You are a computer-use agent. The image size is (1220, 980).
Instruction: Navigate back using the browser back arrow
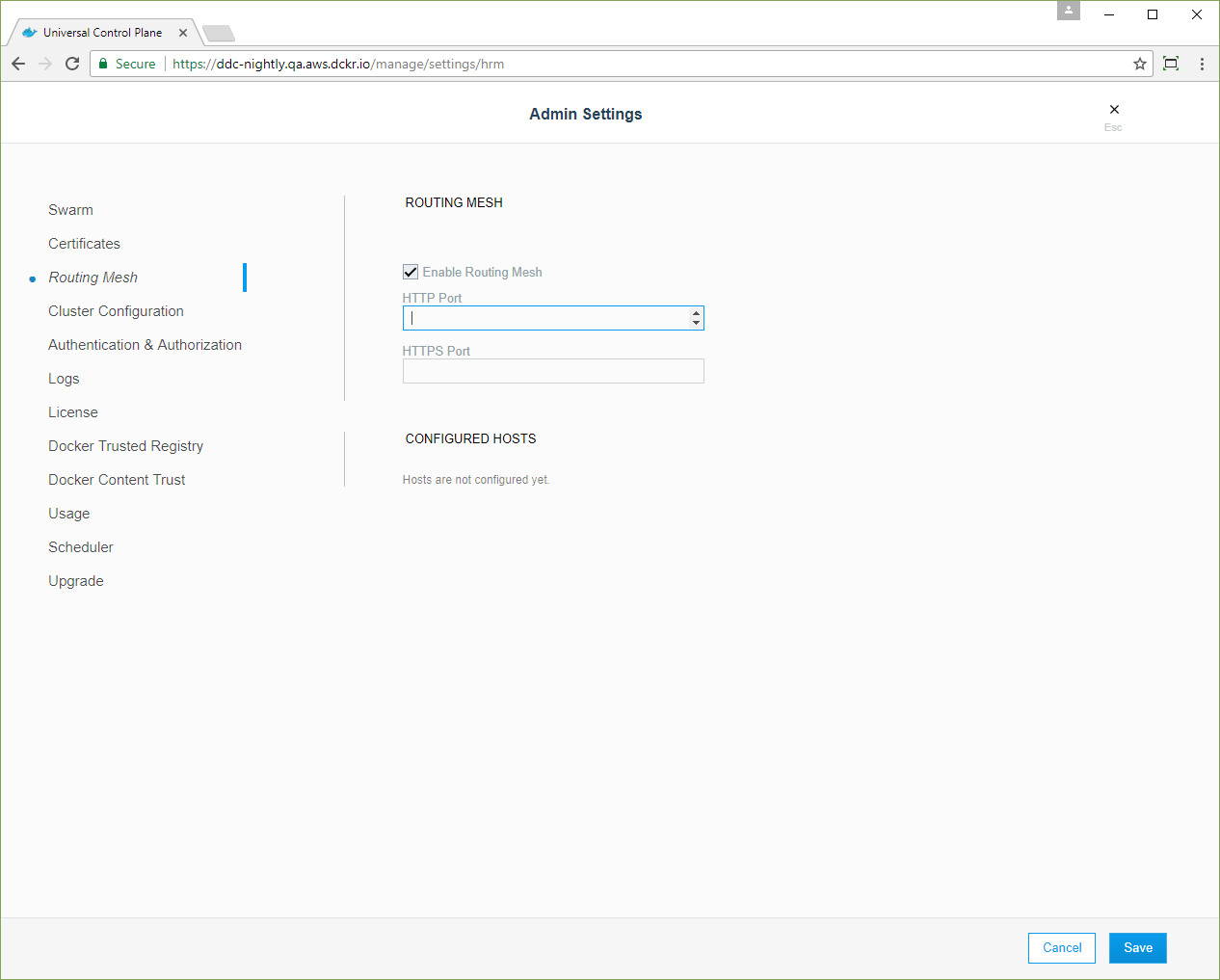(x=17, y=64)
